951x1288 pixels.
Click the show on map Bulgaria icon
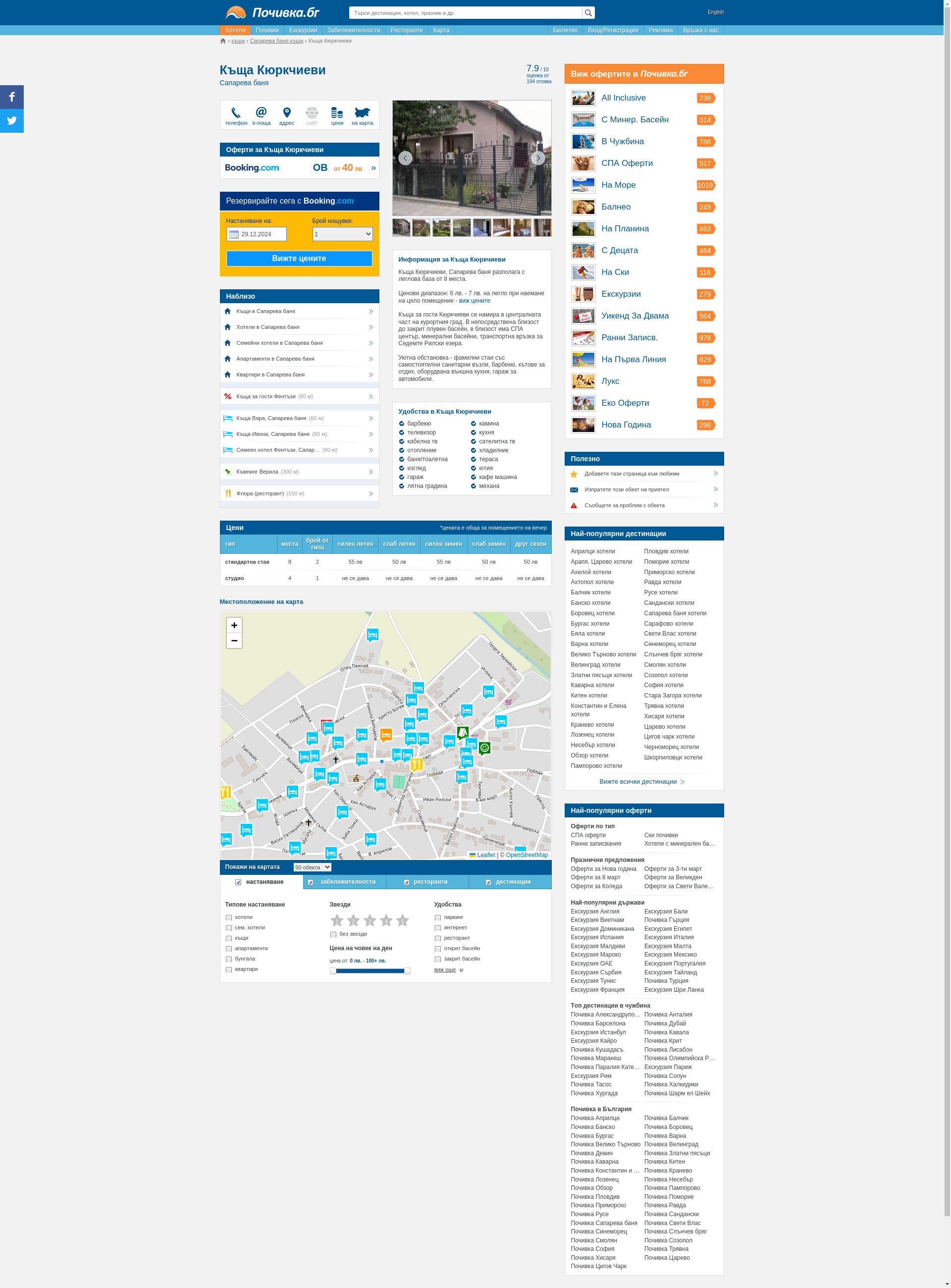(362, 112)
